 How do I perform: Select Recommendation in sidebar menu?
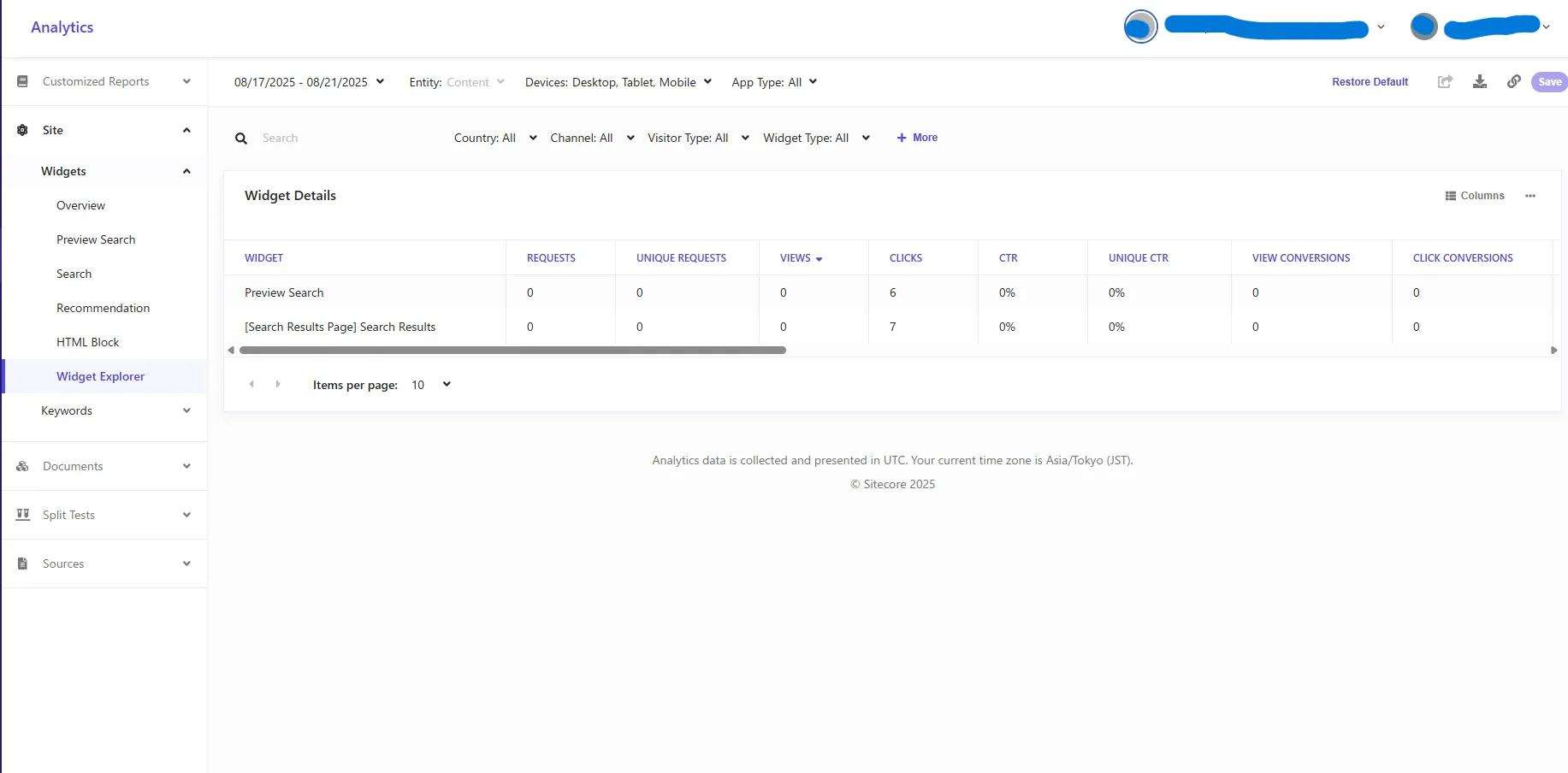point(103,308)
